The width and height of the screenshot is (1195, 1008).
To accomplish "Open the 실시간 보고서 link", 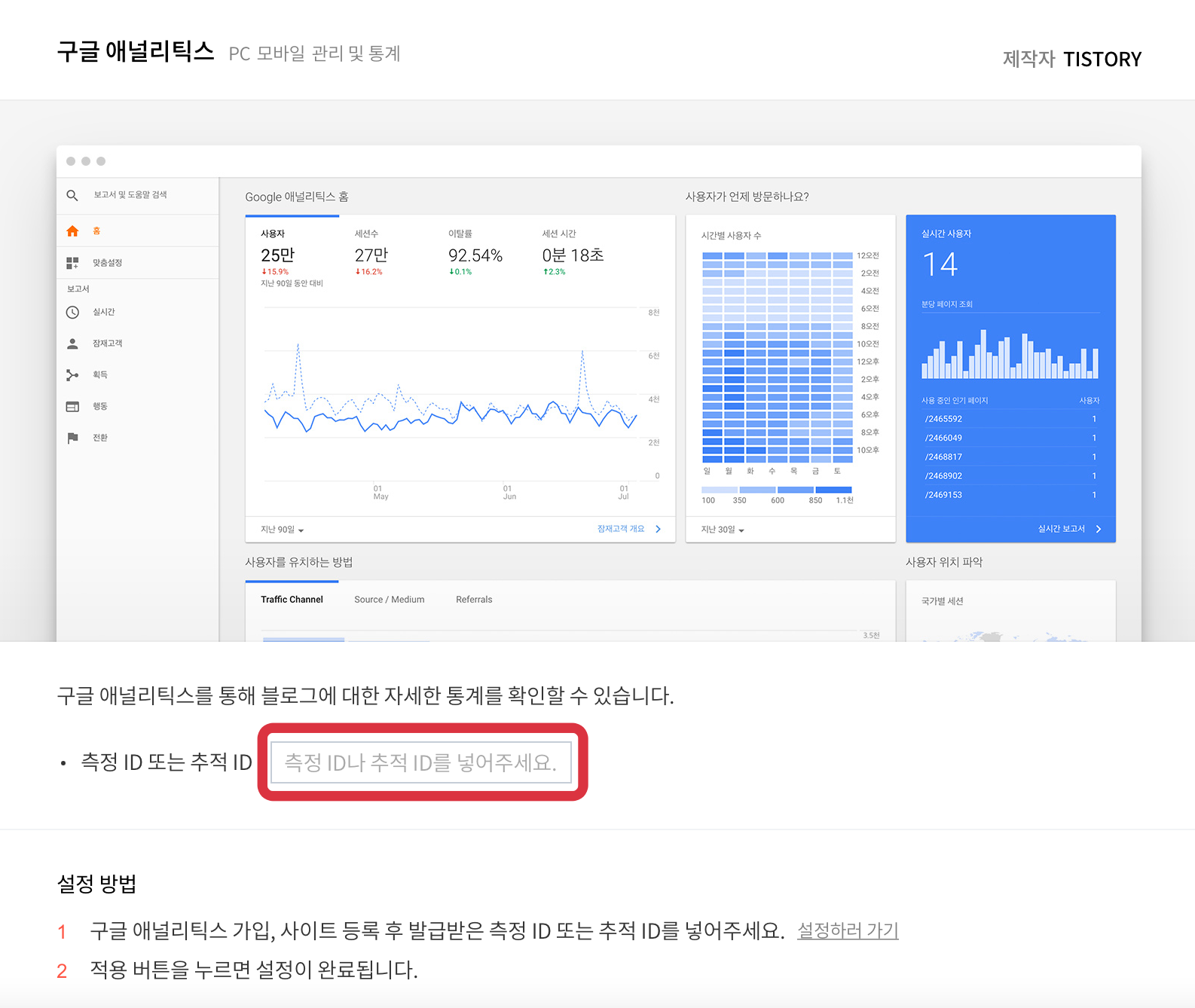I will [x=1062, y=529].
